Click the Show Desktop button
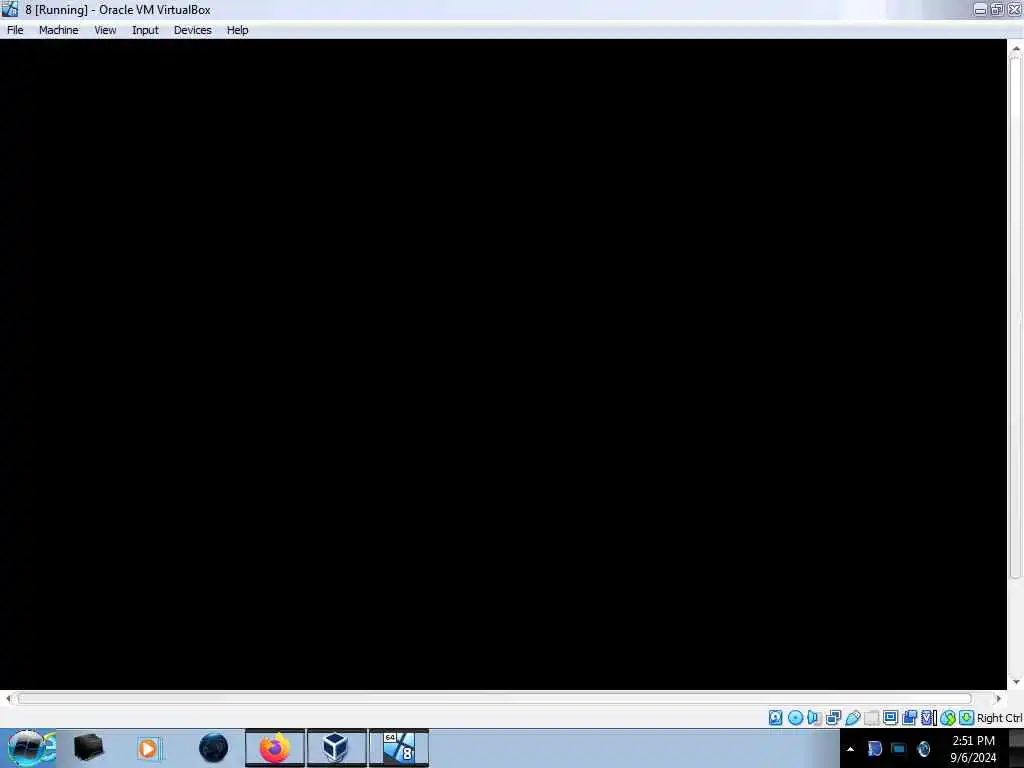 [x=1017, y=748]
